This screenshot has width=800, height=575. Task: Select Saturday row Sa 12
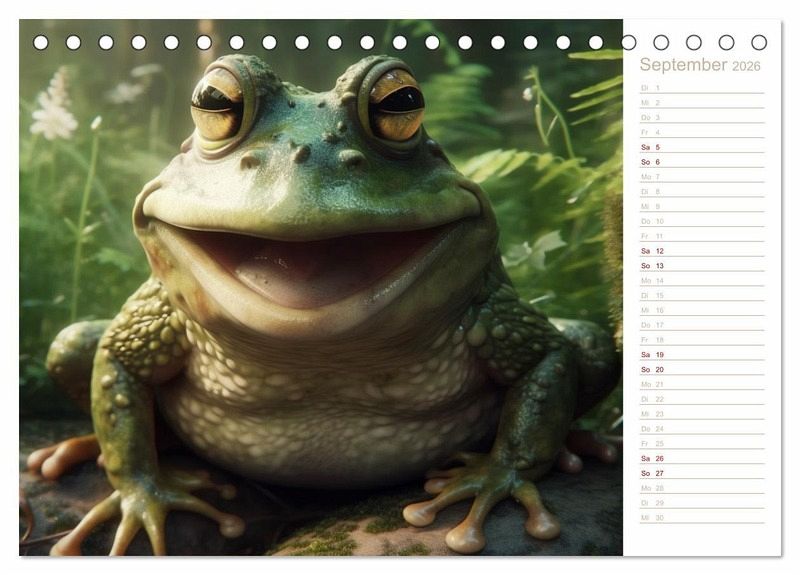(702, 251)
